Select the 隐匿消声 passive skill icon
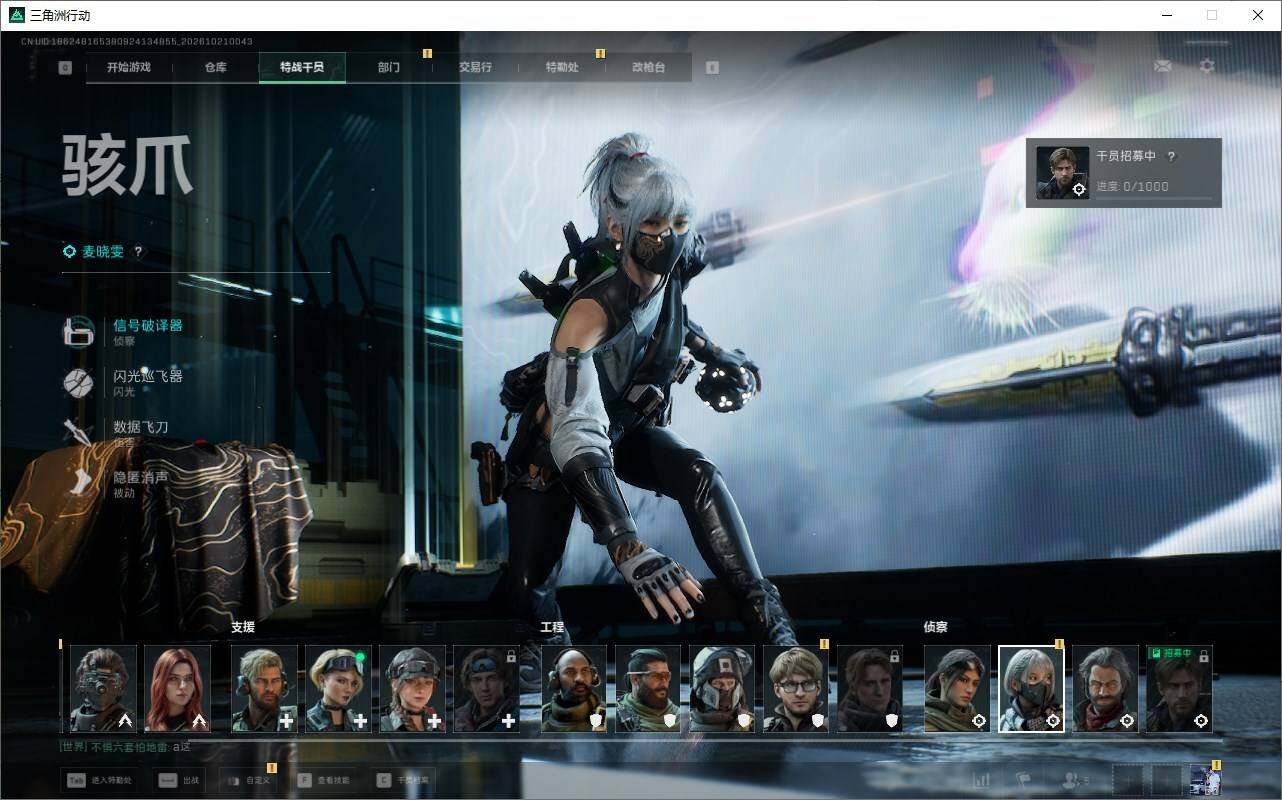 [x=79, y=483]
